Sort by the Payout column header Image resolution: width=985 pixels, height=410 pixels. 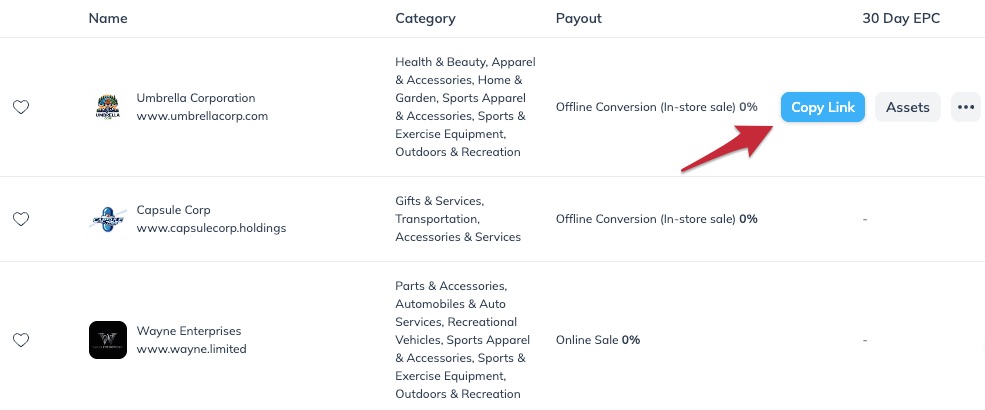pos(579,18)
